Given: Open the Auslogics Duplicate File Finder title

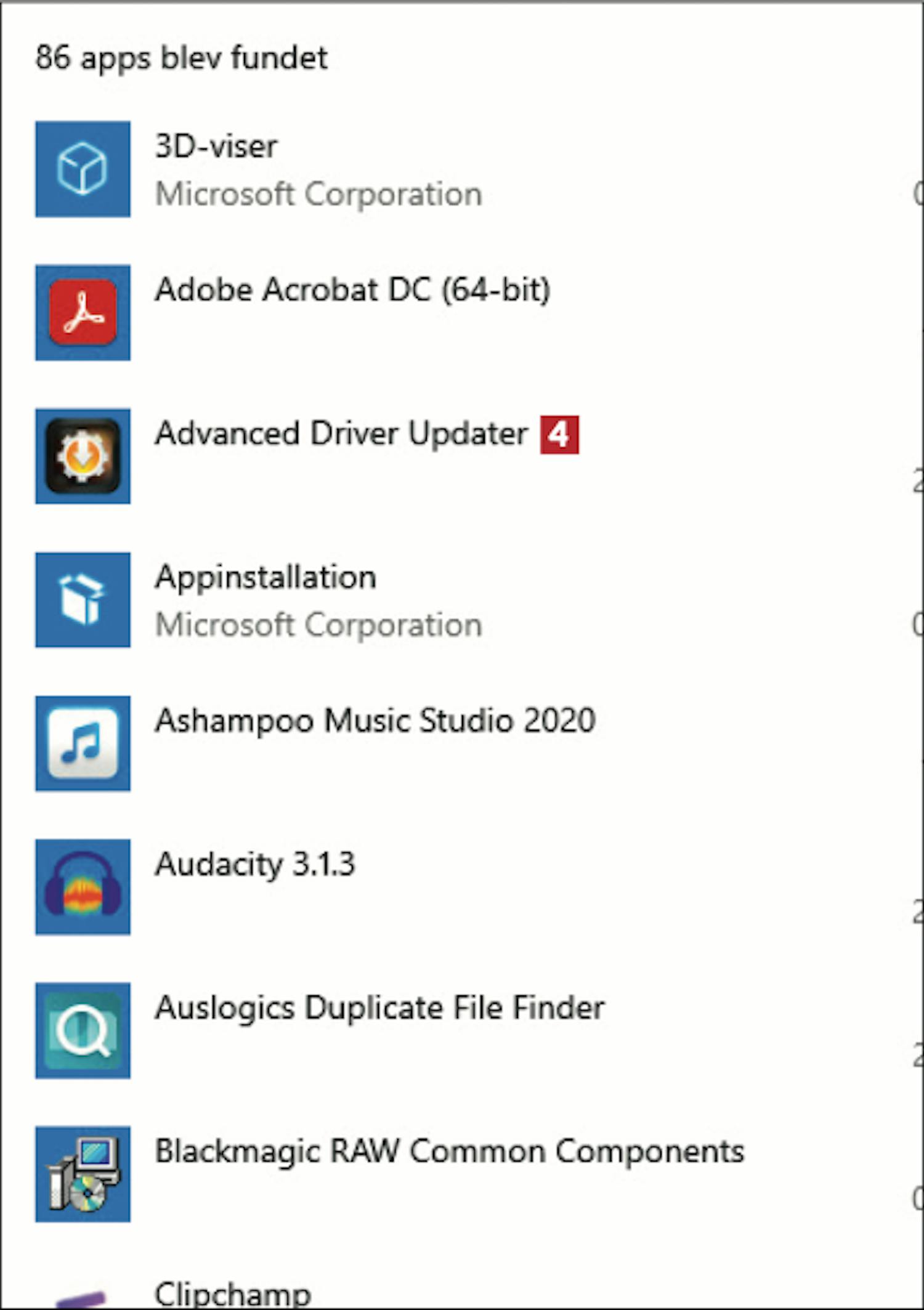Looking at the screenshot, I should [379, 1008].
